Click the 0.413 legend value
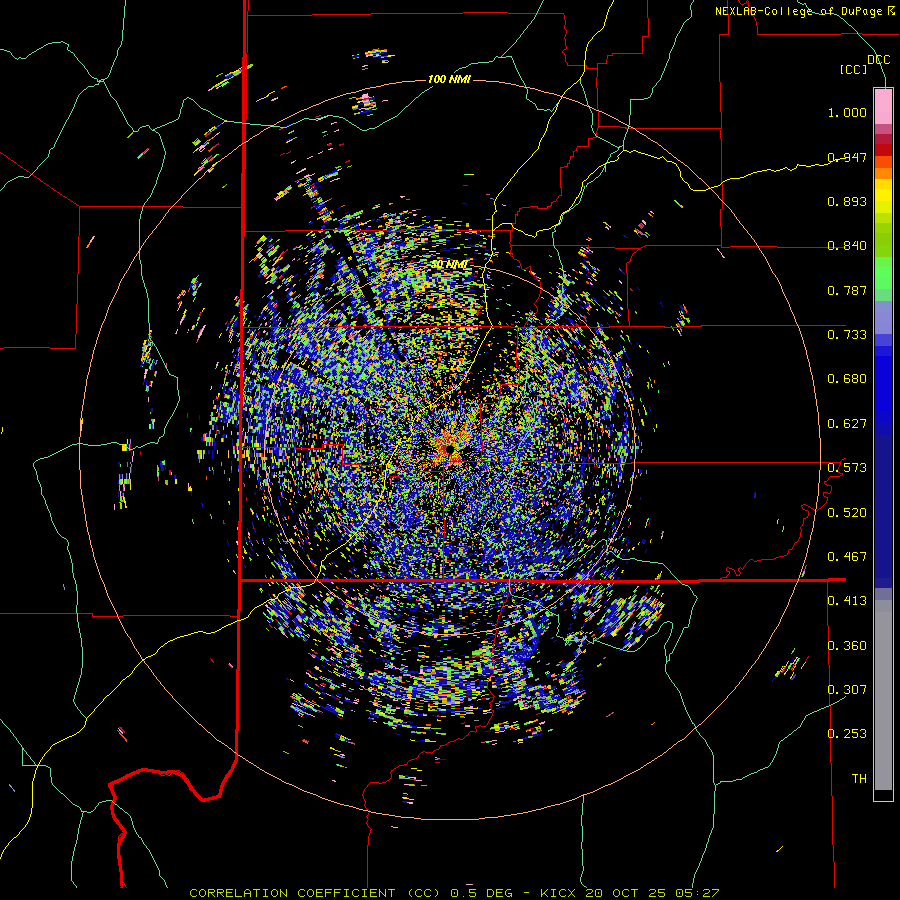Viewport: 900px width, 900px height. pyautogui.click(x=847, y=601)
